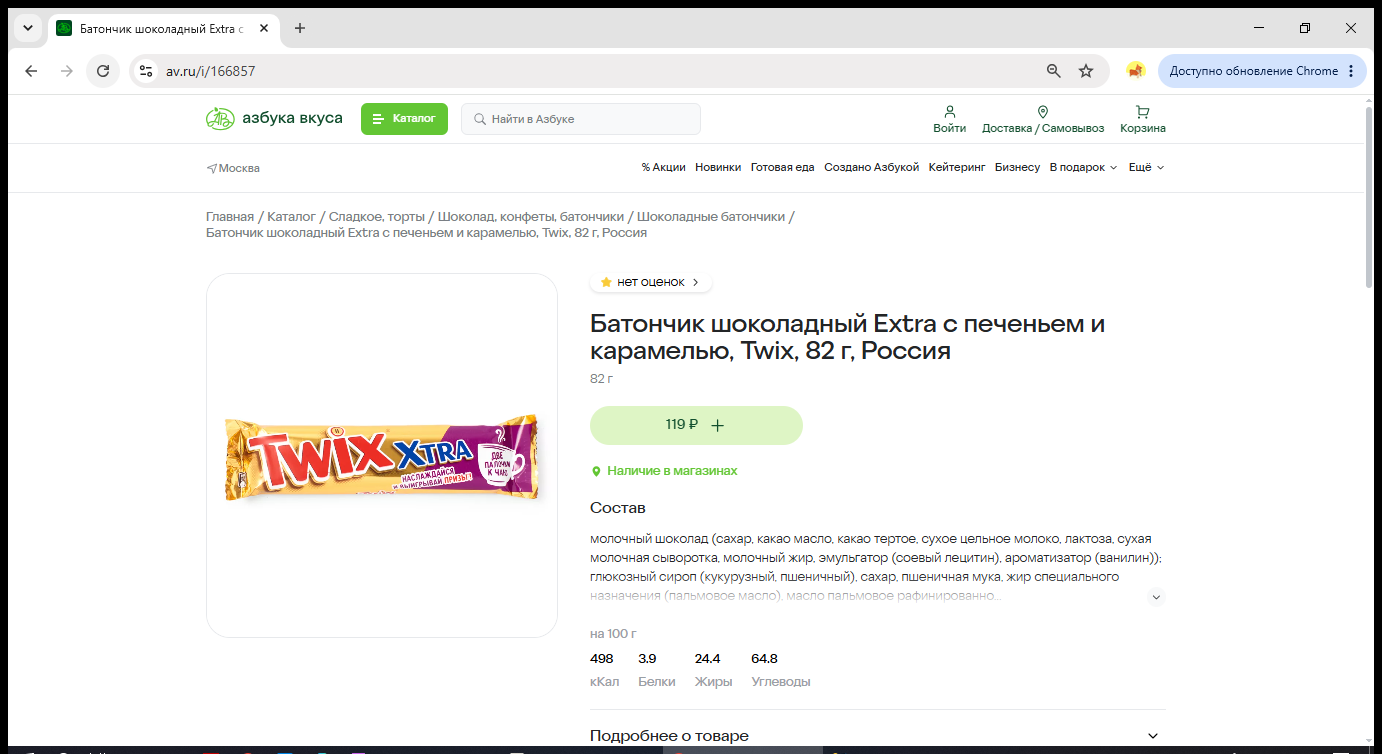Open Chrome zoom magnifier icon in address bar
This screenshot has height=754, width=1382.
click(x=1053, y=71)
